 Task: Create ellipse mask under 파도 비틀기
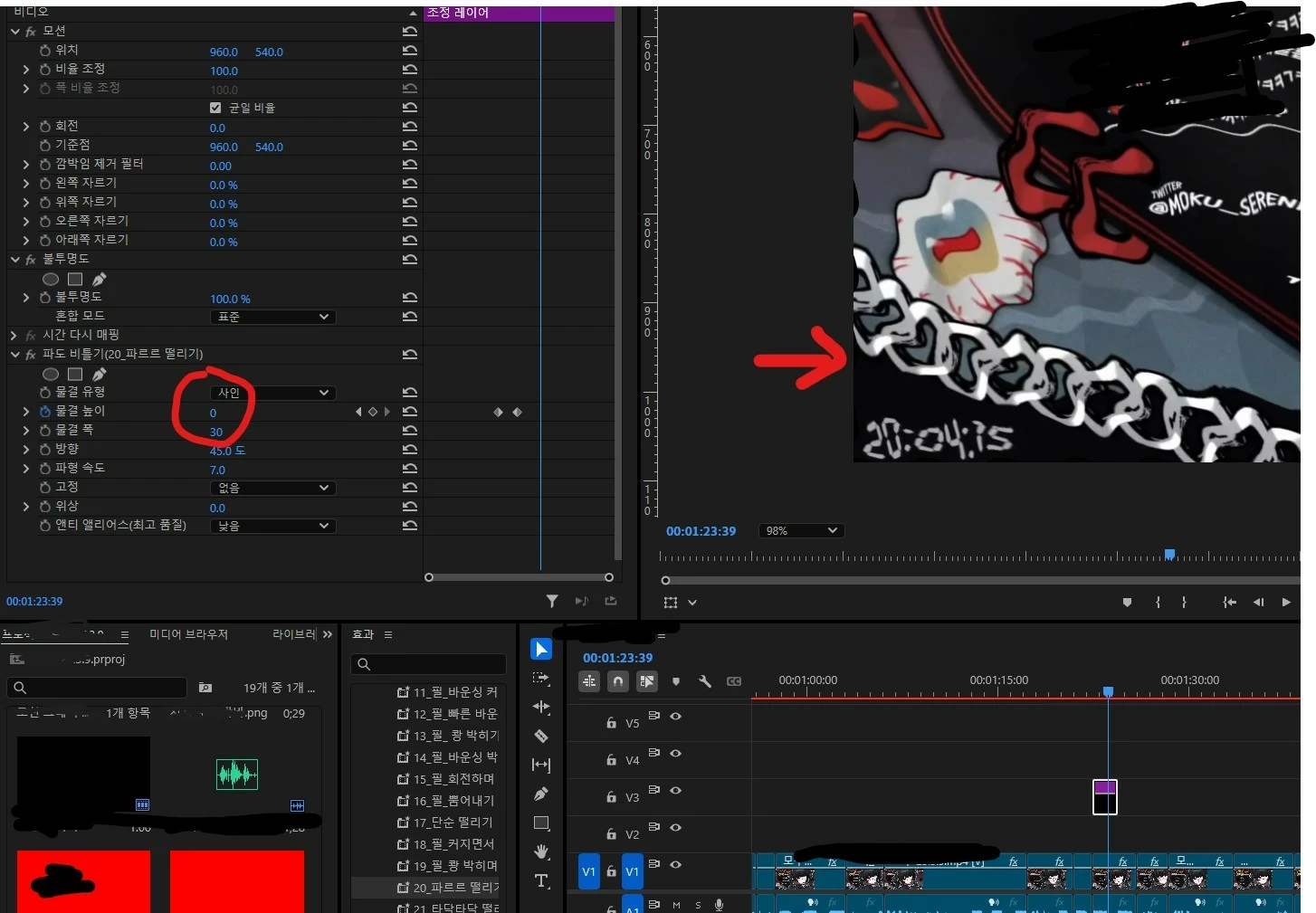[51, 374]
